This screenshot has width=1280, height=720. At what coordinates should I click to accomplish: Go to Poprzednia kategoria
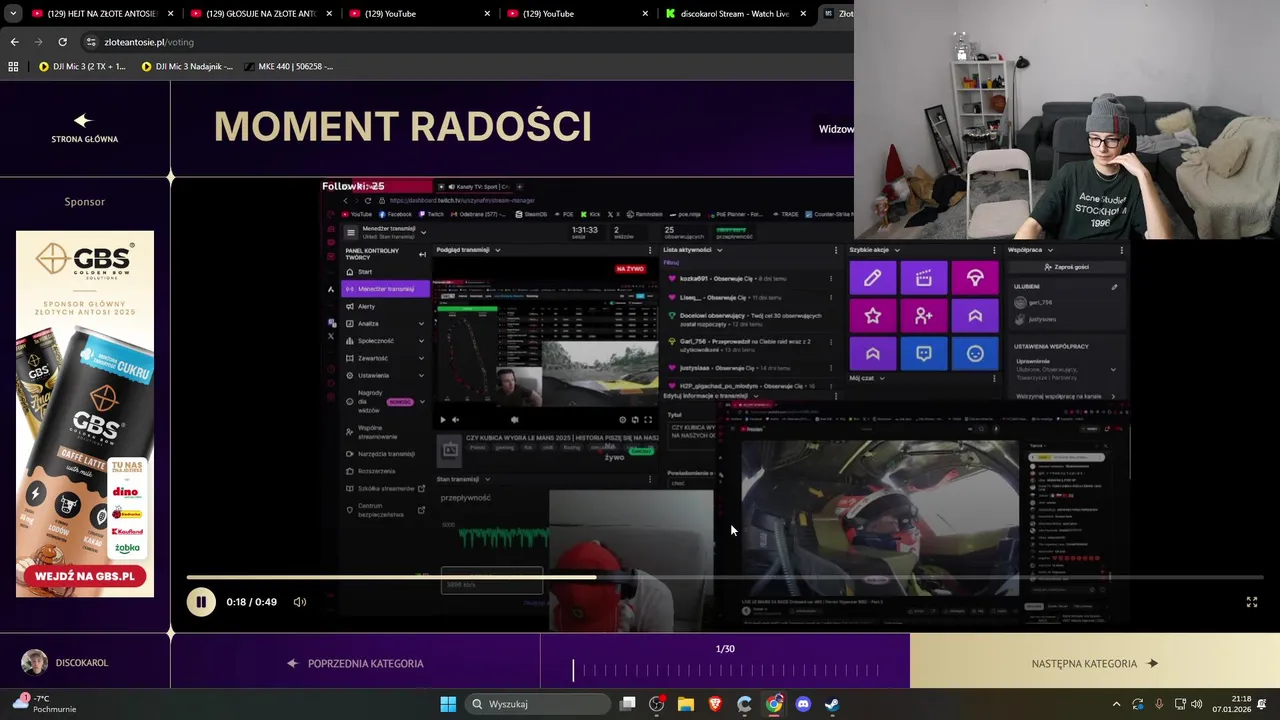coord(355,663)
